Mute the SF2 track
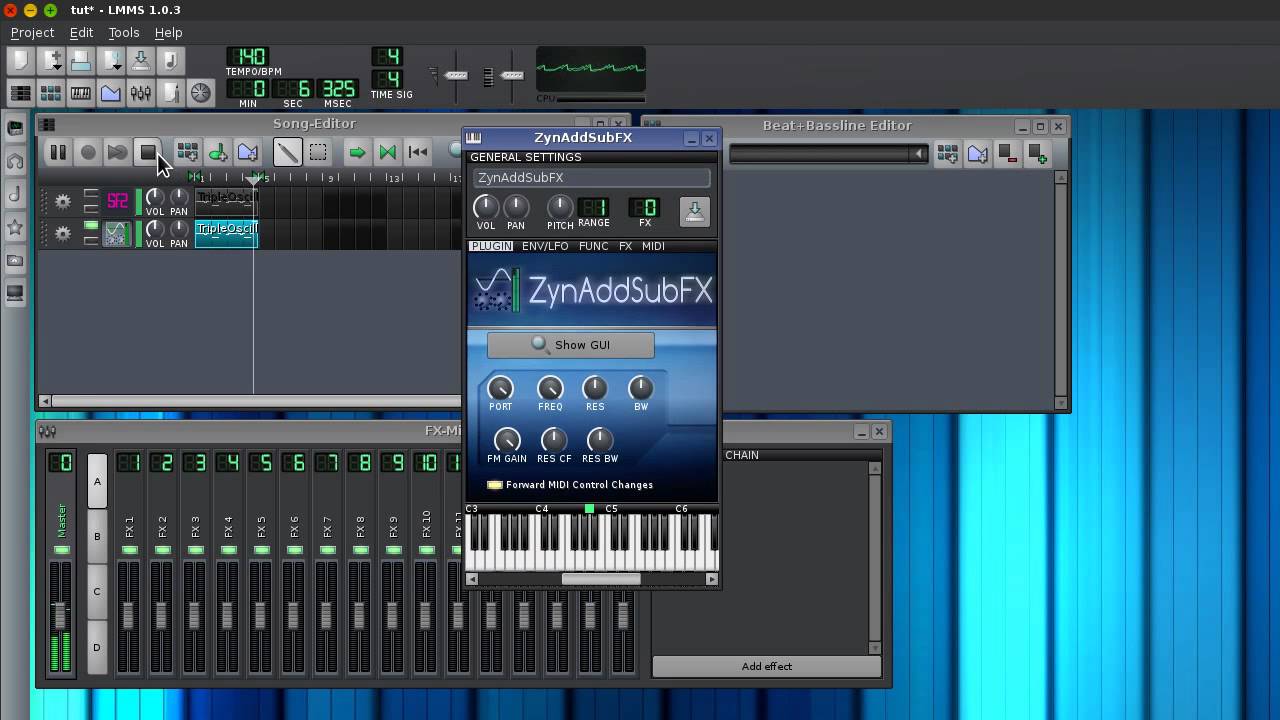 (91, 195)
